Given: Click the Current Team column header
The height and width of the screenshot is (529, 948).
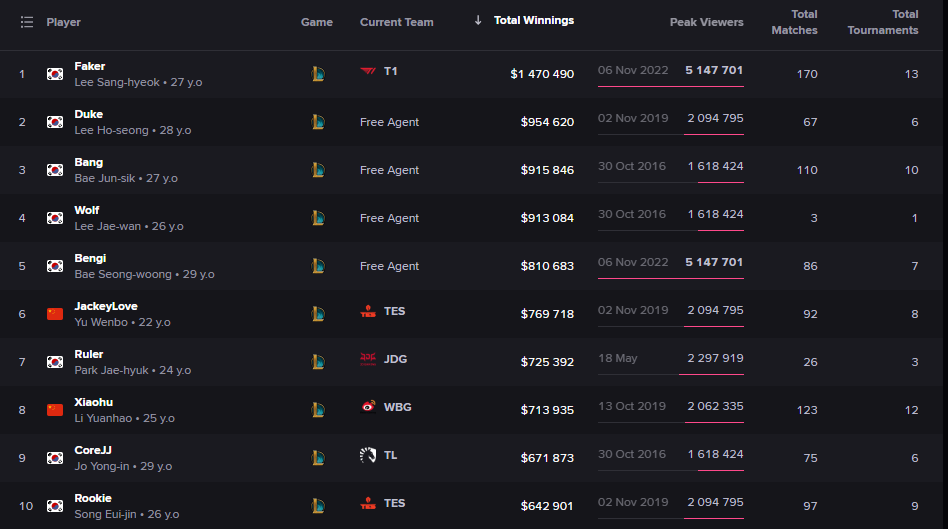Looking at the screenshot, I should click(397, 22).
